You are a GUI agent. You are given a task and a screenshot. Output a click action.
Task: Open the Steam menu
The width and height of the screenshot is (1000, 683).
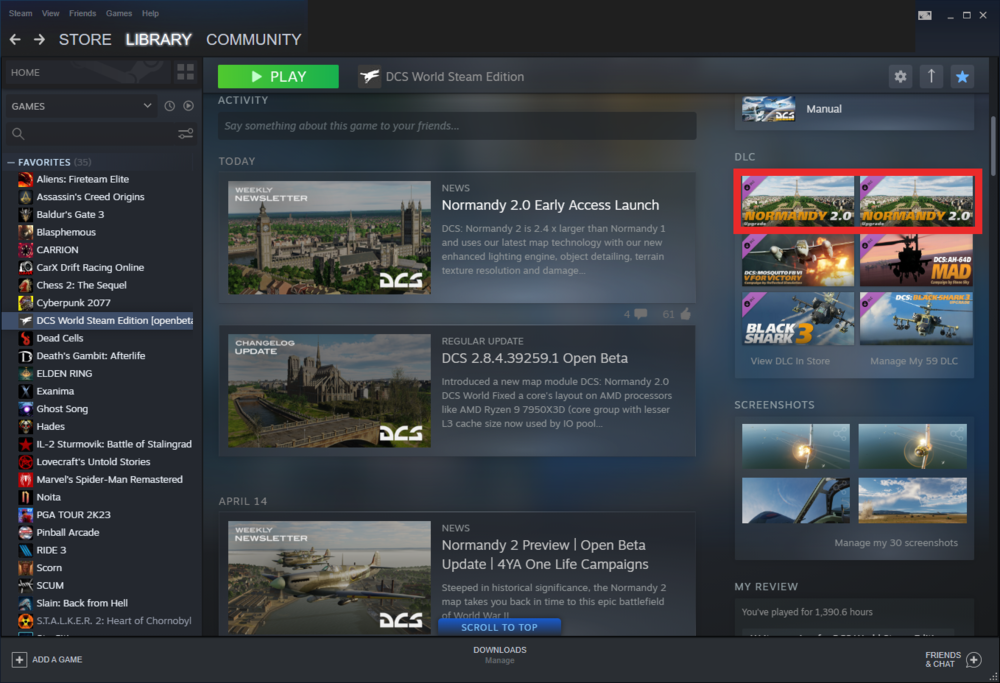click(x=20, y=13)
